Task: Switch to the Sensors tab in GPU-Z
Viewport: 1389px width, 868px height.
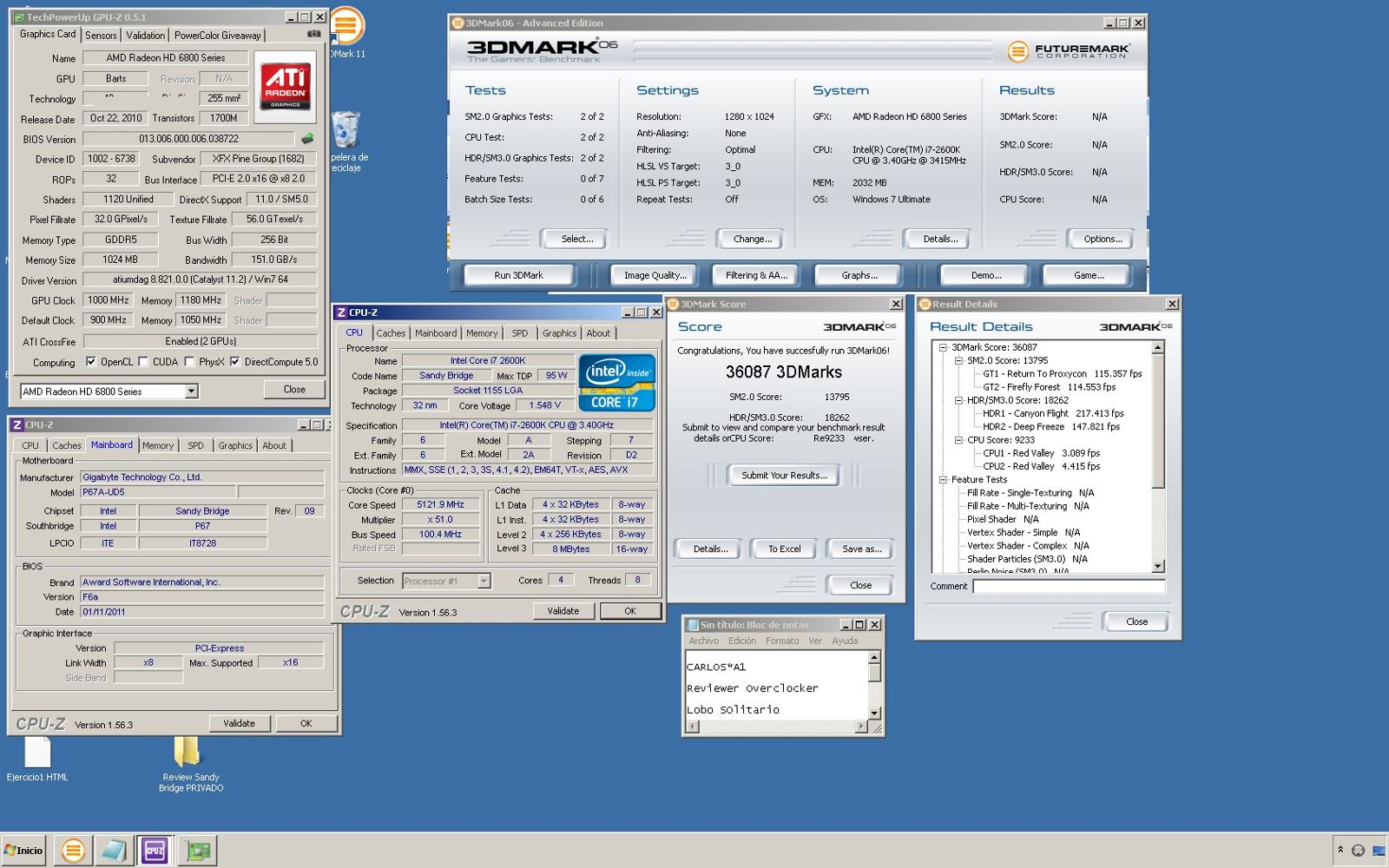Action: point(101,36)
